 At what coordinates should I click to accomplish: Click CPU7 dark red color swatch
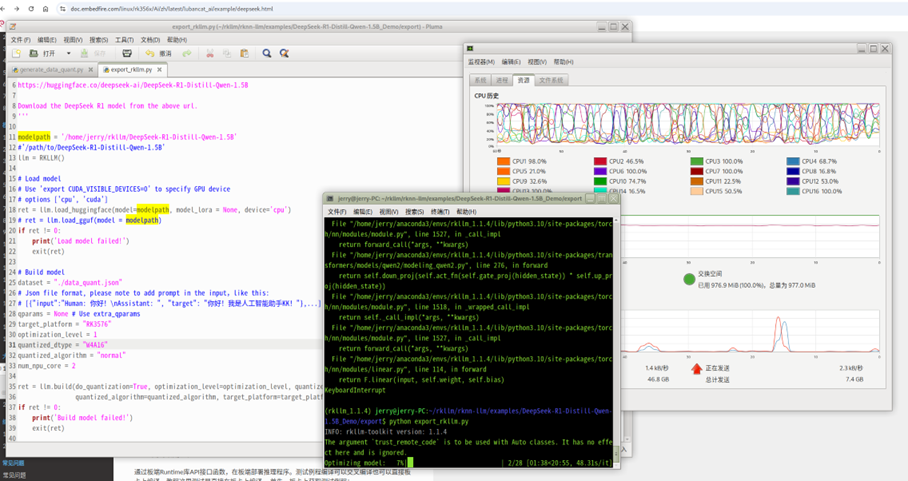click(x=697, y=171)
